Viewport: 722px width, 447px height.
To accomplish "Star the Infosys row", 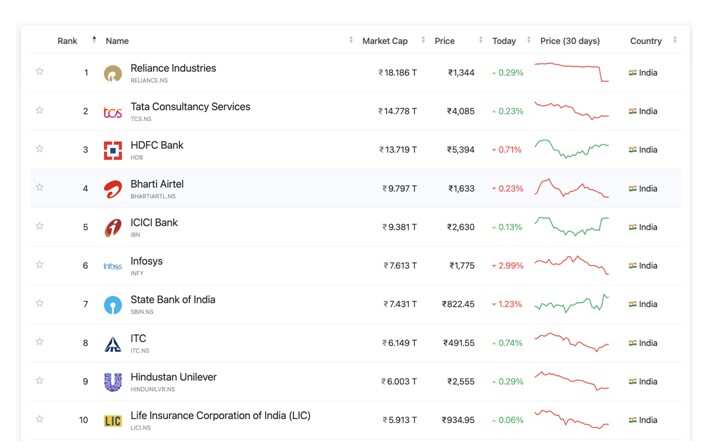I will click(40, 265).
